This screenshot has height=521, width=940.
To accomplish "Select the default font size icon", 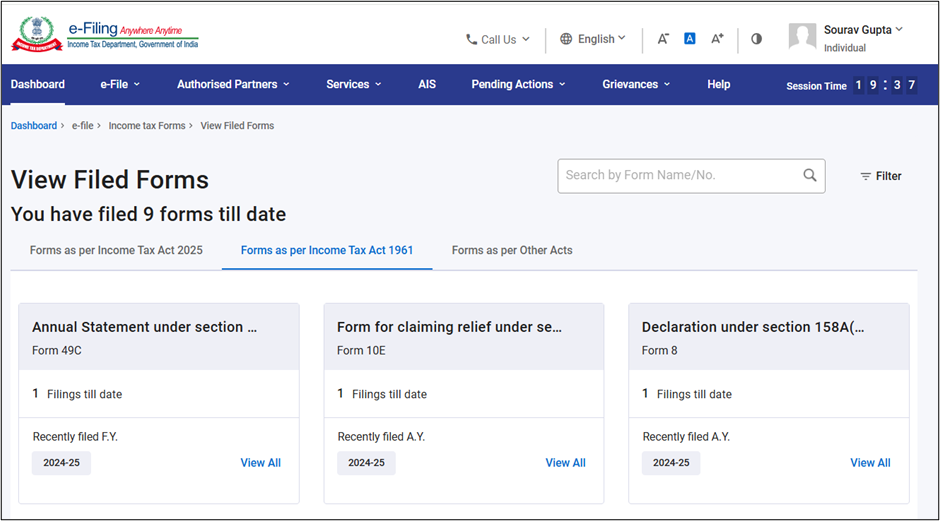I will click(x=690, y=39).
